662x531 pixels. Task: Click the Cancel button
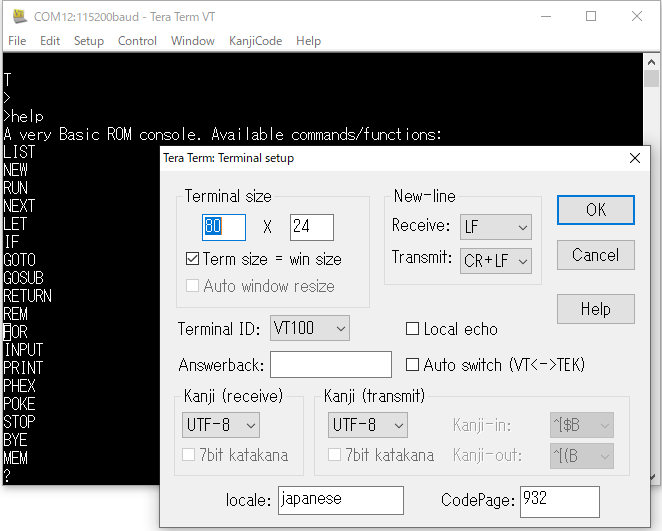point(595,255)
